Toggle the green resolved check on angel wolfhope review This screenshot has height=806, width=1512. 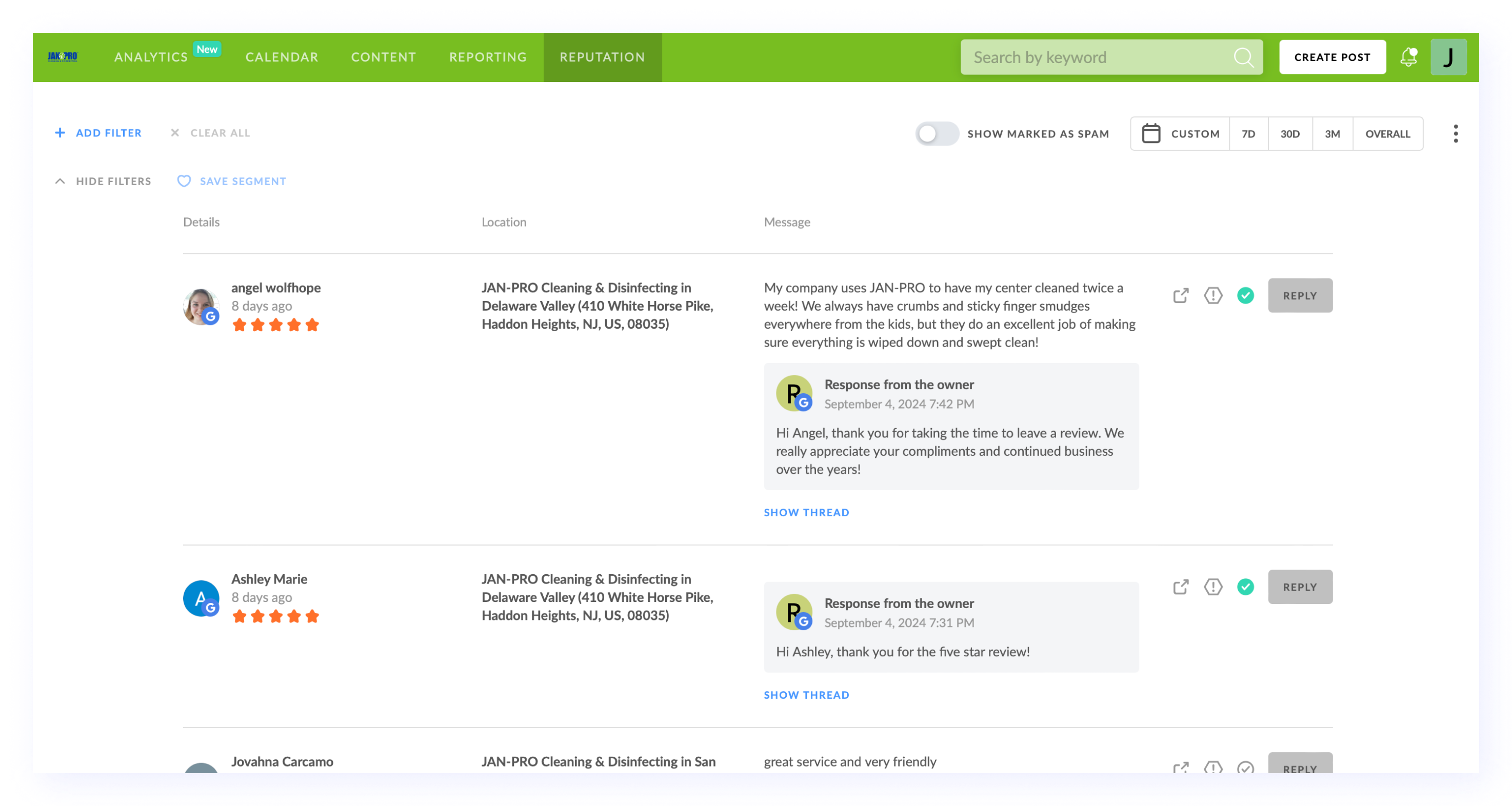pos(1245,295)
